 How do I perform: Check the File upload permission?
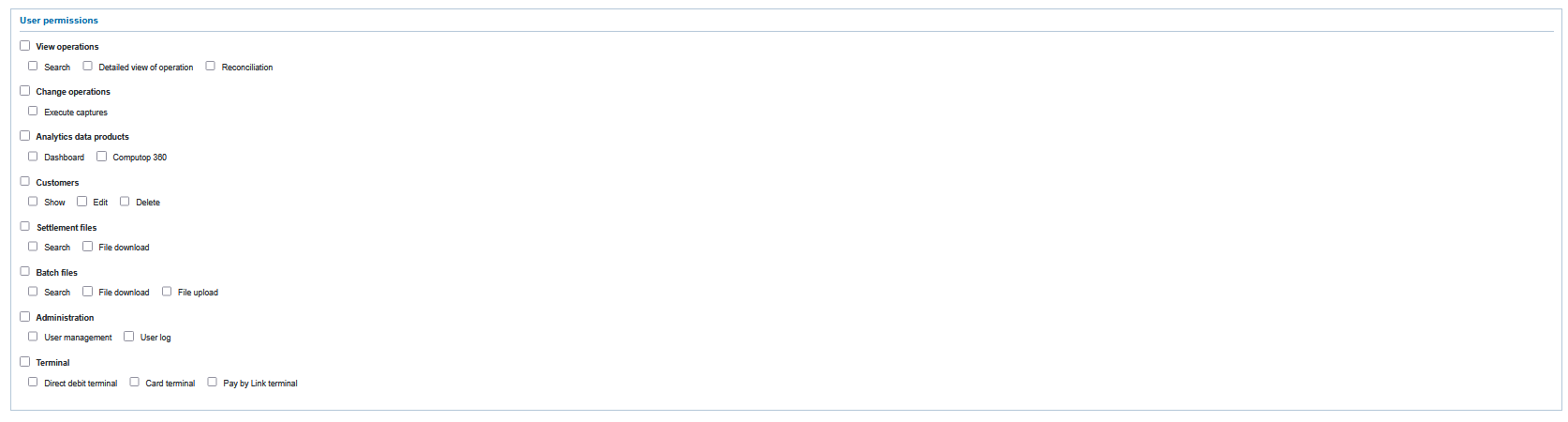pyautogui.click(x=167, y=291)
